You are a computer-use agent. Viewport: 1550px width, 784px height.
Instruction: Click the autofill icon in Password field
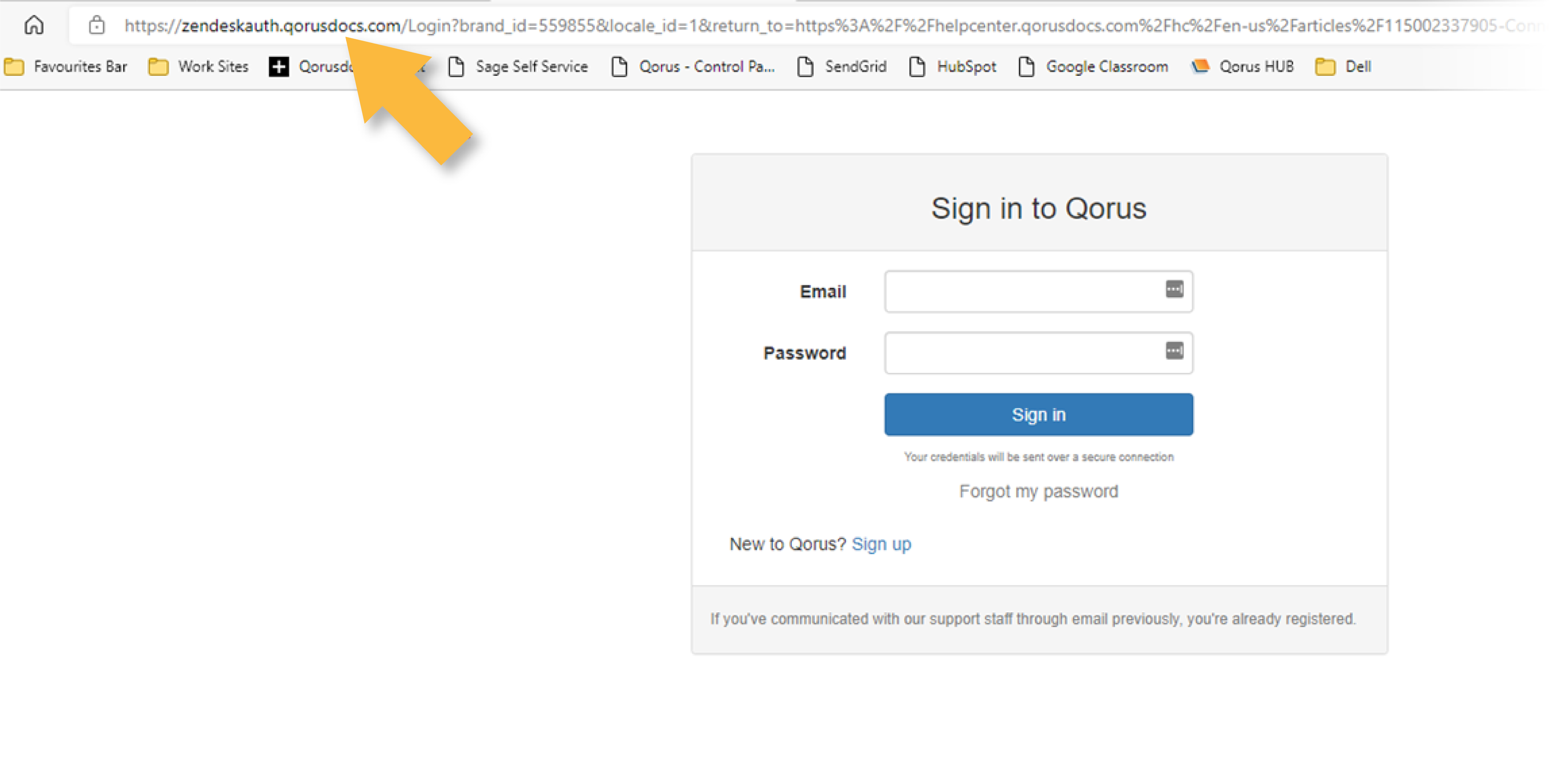[x=1174, y=351]
